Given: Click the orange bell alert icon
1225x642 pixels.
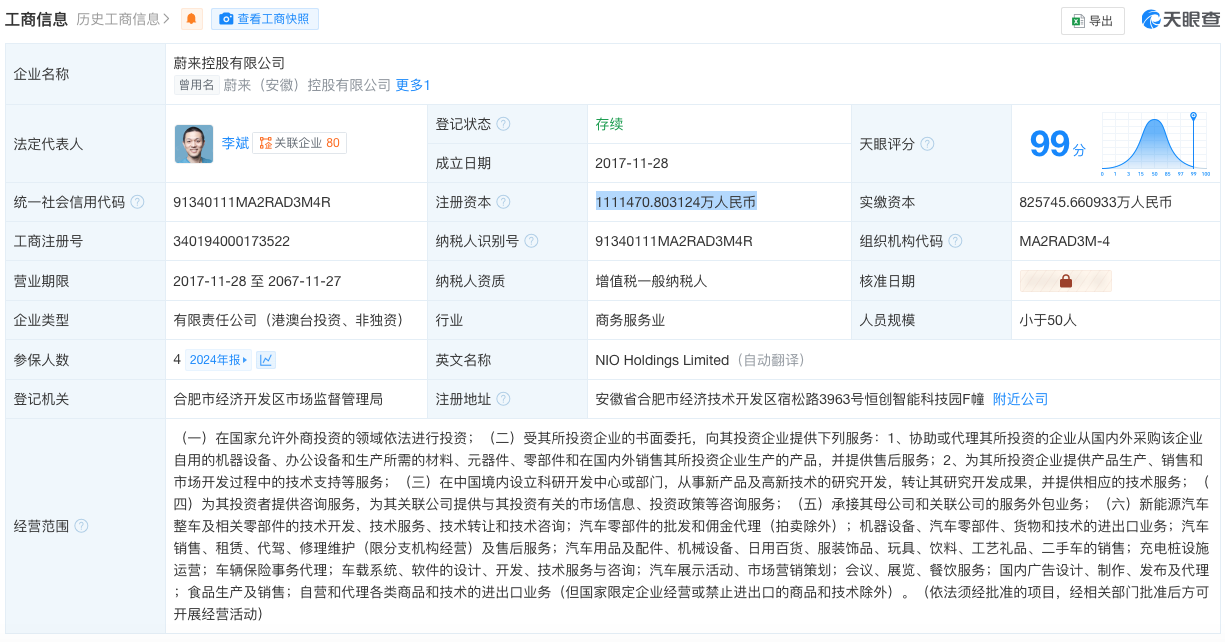Looking at the screenshot, I should pos(192,19).
